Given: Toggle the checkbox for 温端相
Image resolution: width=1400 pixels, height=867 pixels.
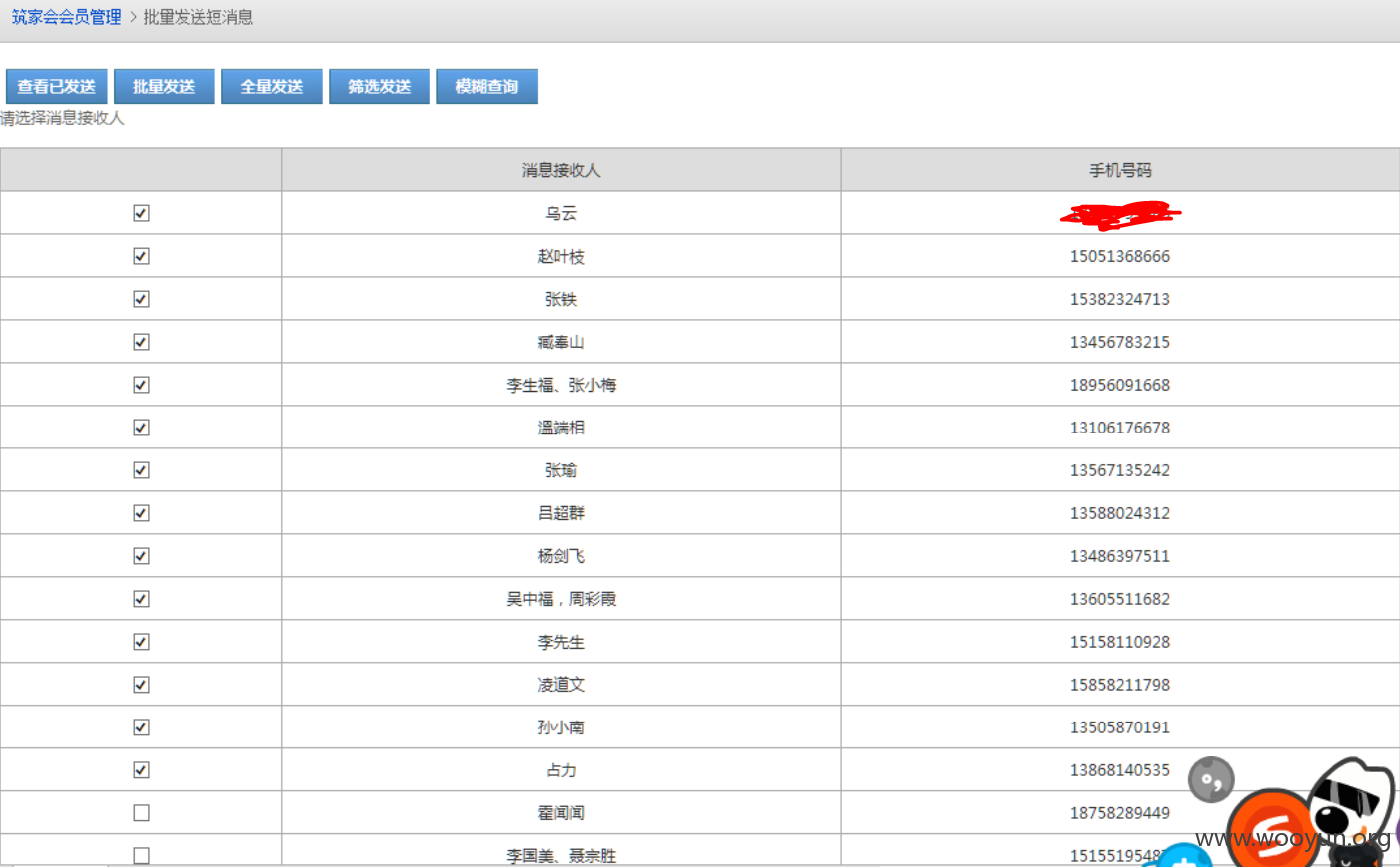Looking at the screenshot, I should [141, 428].
